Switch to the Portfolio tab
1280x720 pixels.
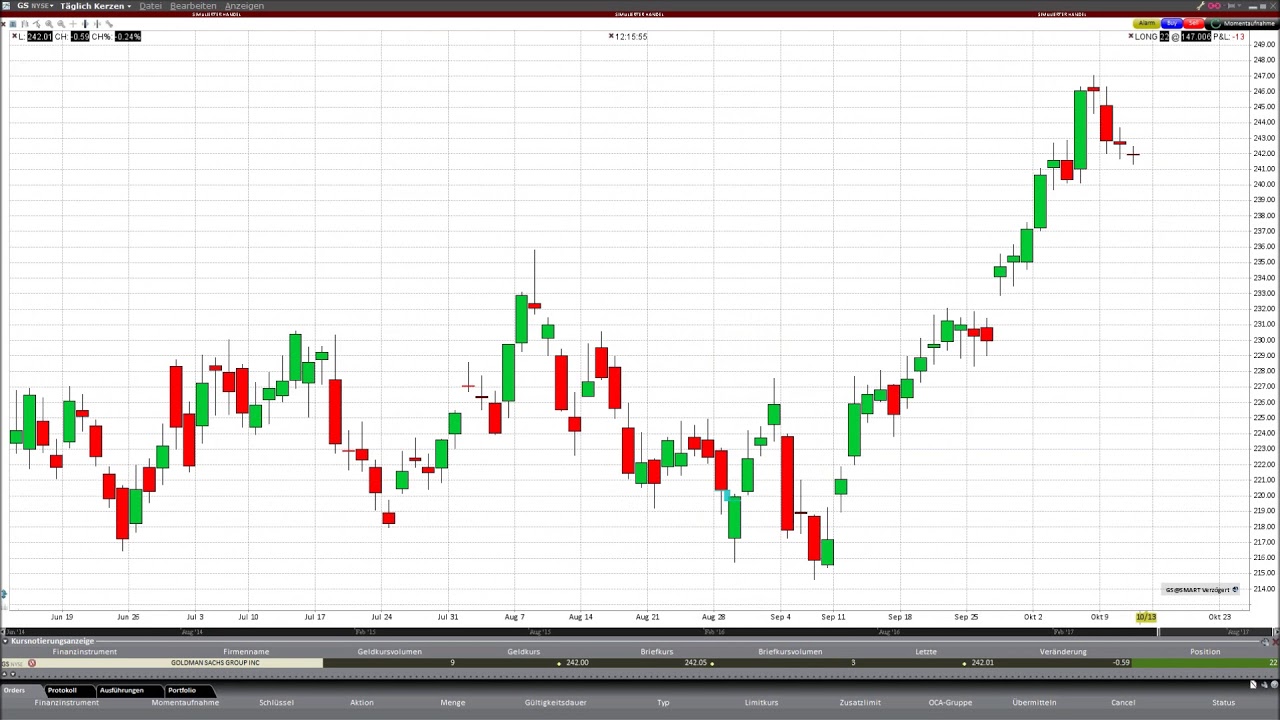(x=182, y=690)
